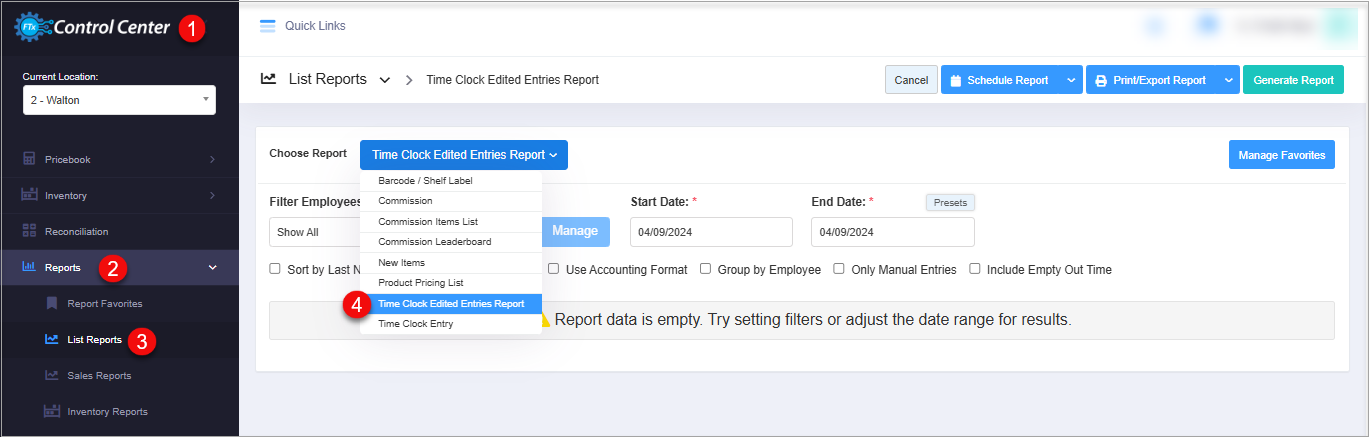1369x437 pixels.
Task: Click the Quick Links hamburger icon
Action: (267, 26)
